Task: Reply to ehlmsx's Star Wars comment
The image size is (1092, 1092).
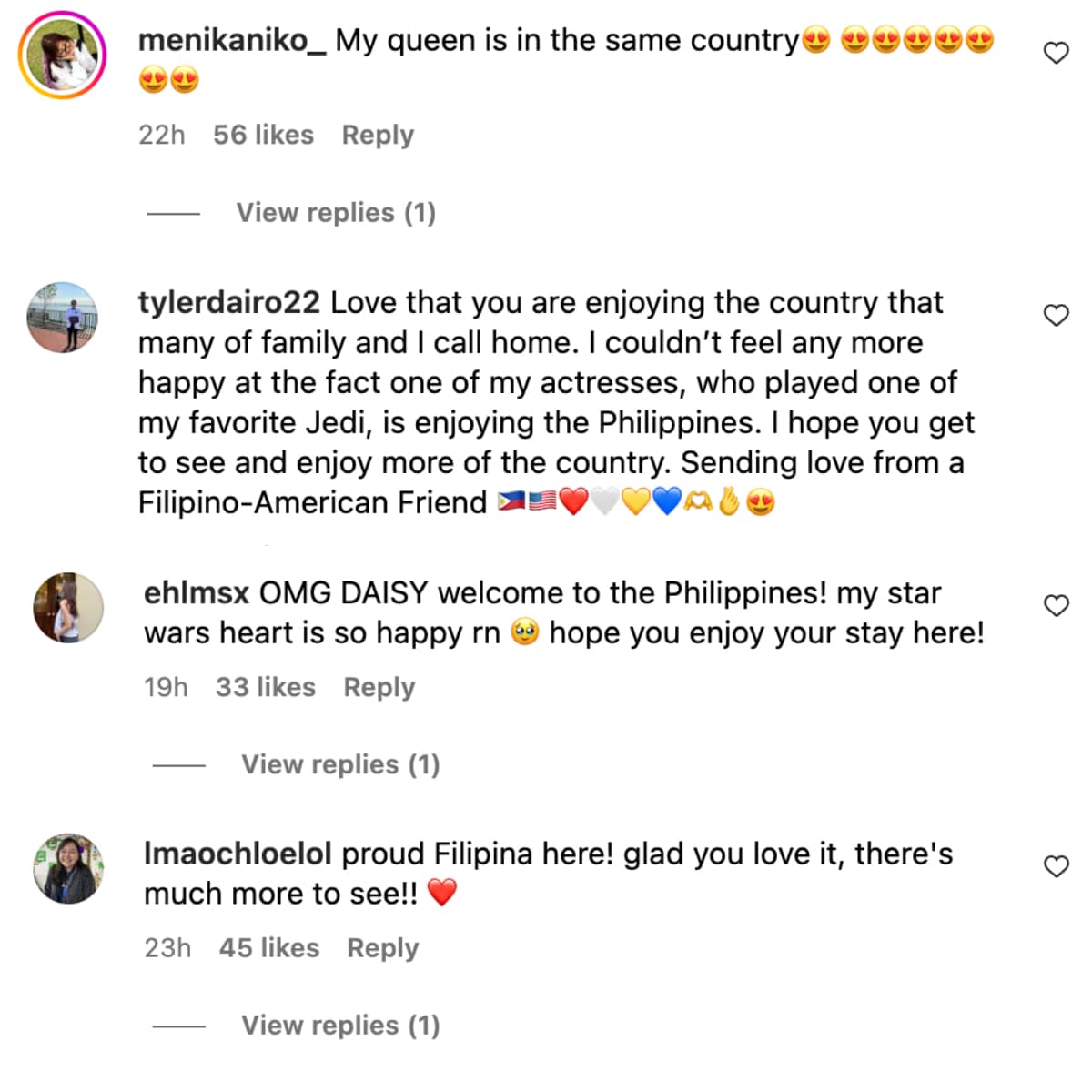Action: (379, 687)
